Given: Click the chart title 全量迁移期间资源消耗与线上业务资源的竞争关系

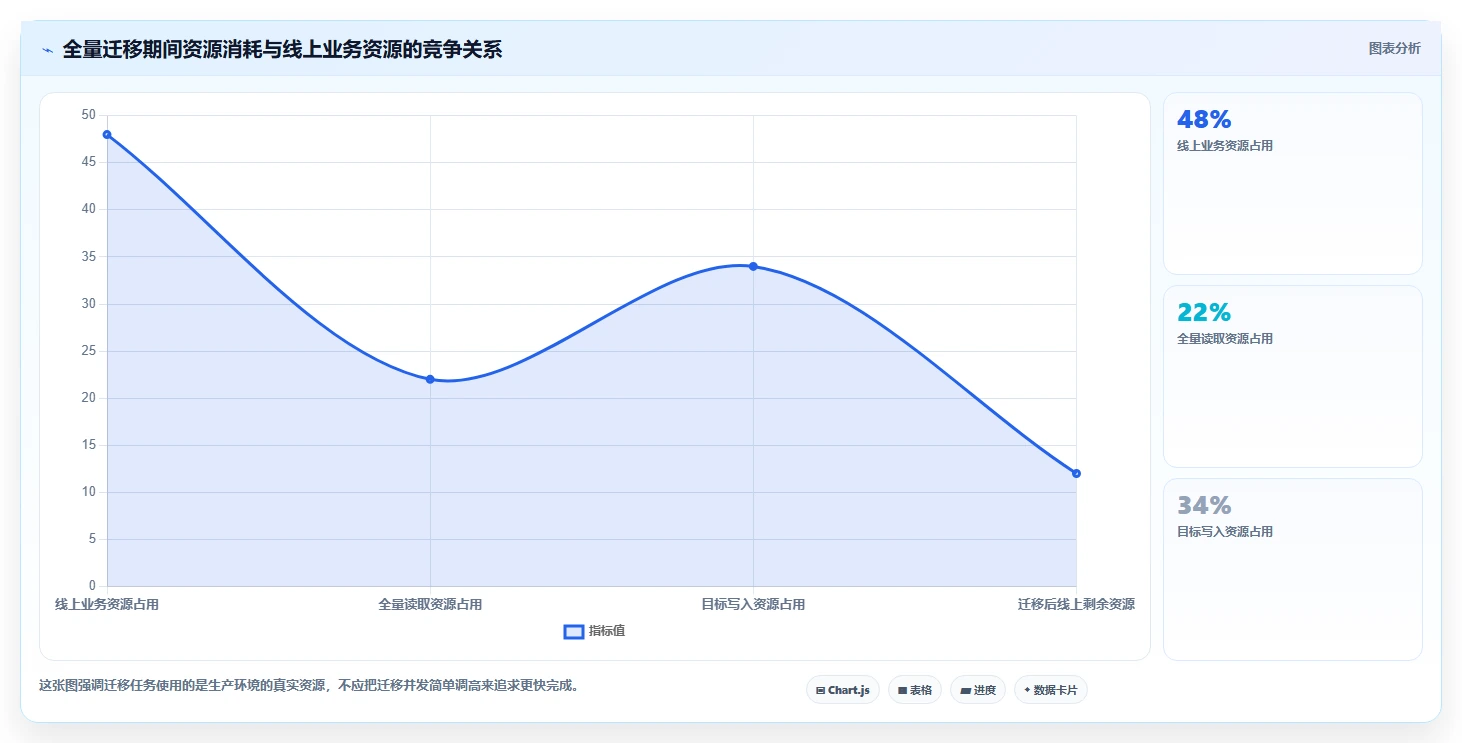Looking at the screenshot, I should [282, 50].
